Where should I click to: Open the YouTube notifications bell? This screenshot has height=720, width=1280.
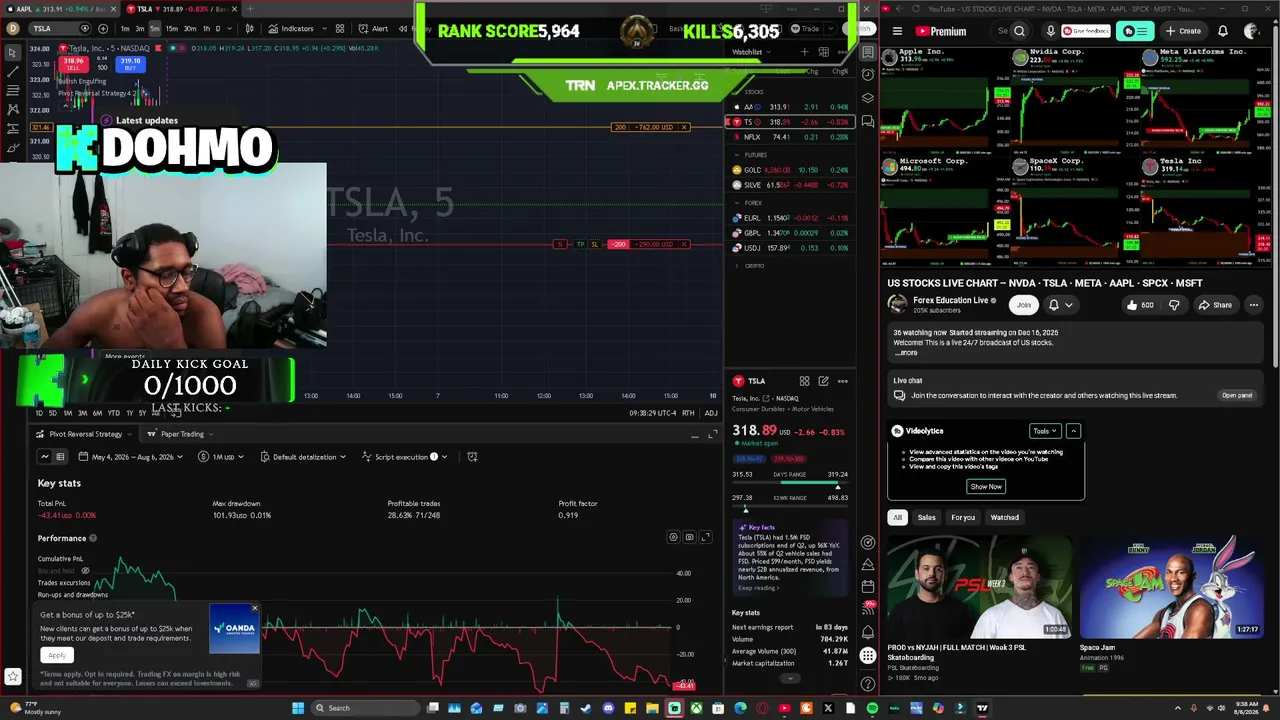(x=1222, y=31)
